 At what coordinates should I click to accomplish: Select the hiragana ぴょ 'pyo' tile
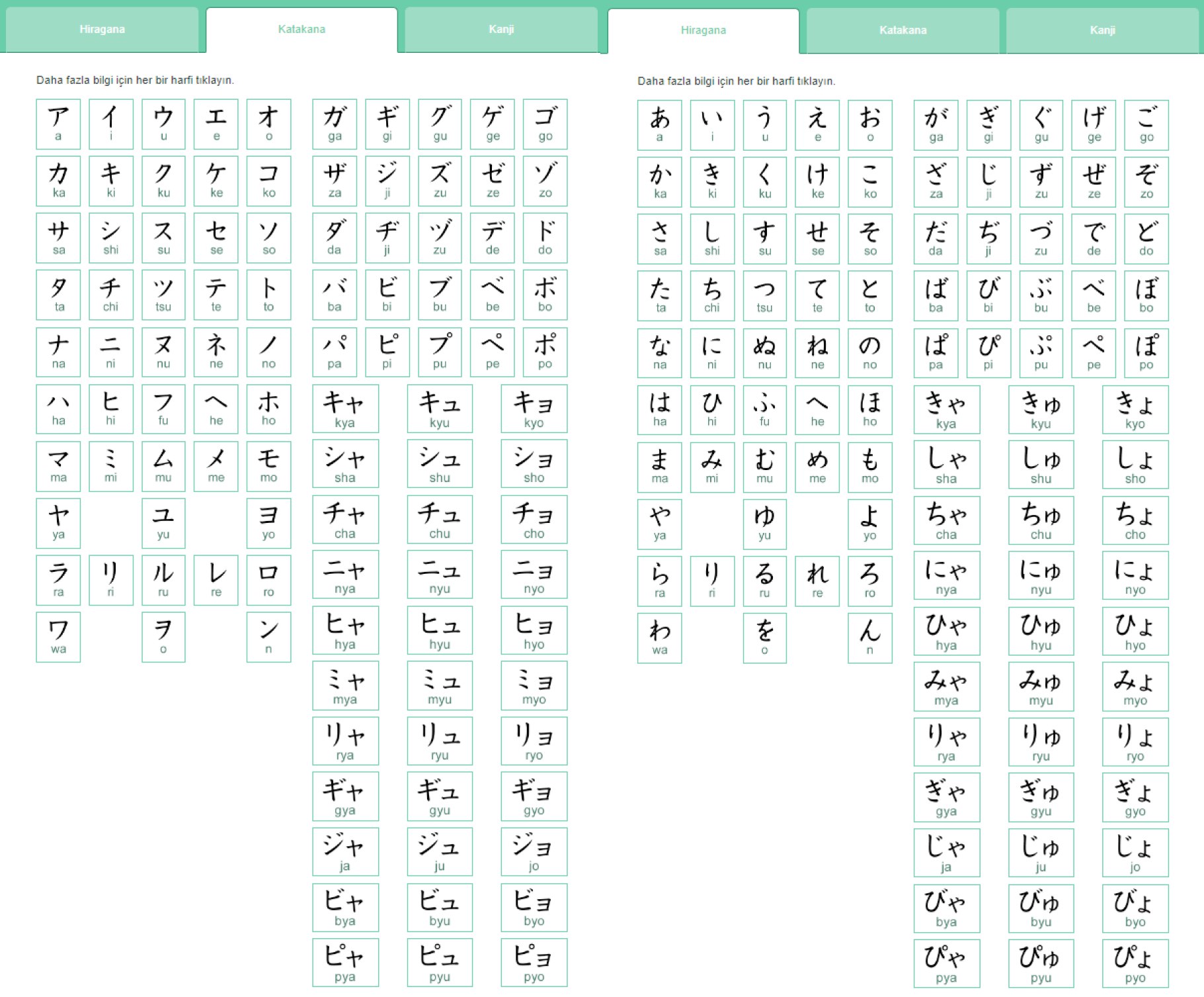(1135, 964)
